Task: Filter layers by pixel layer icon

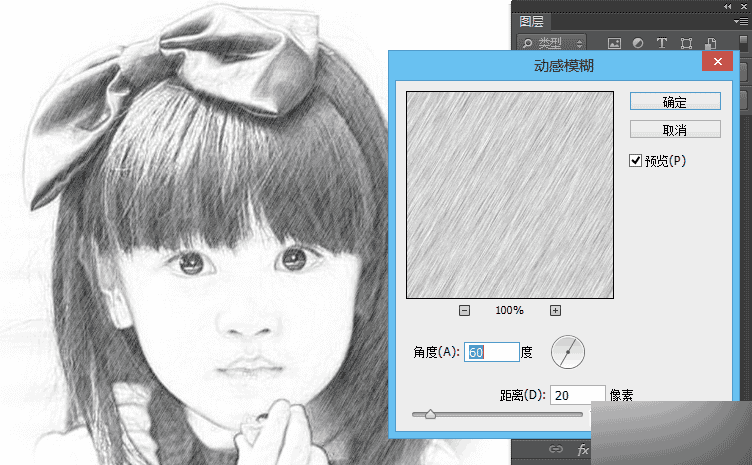Action: click(x=614, y=43)
